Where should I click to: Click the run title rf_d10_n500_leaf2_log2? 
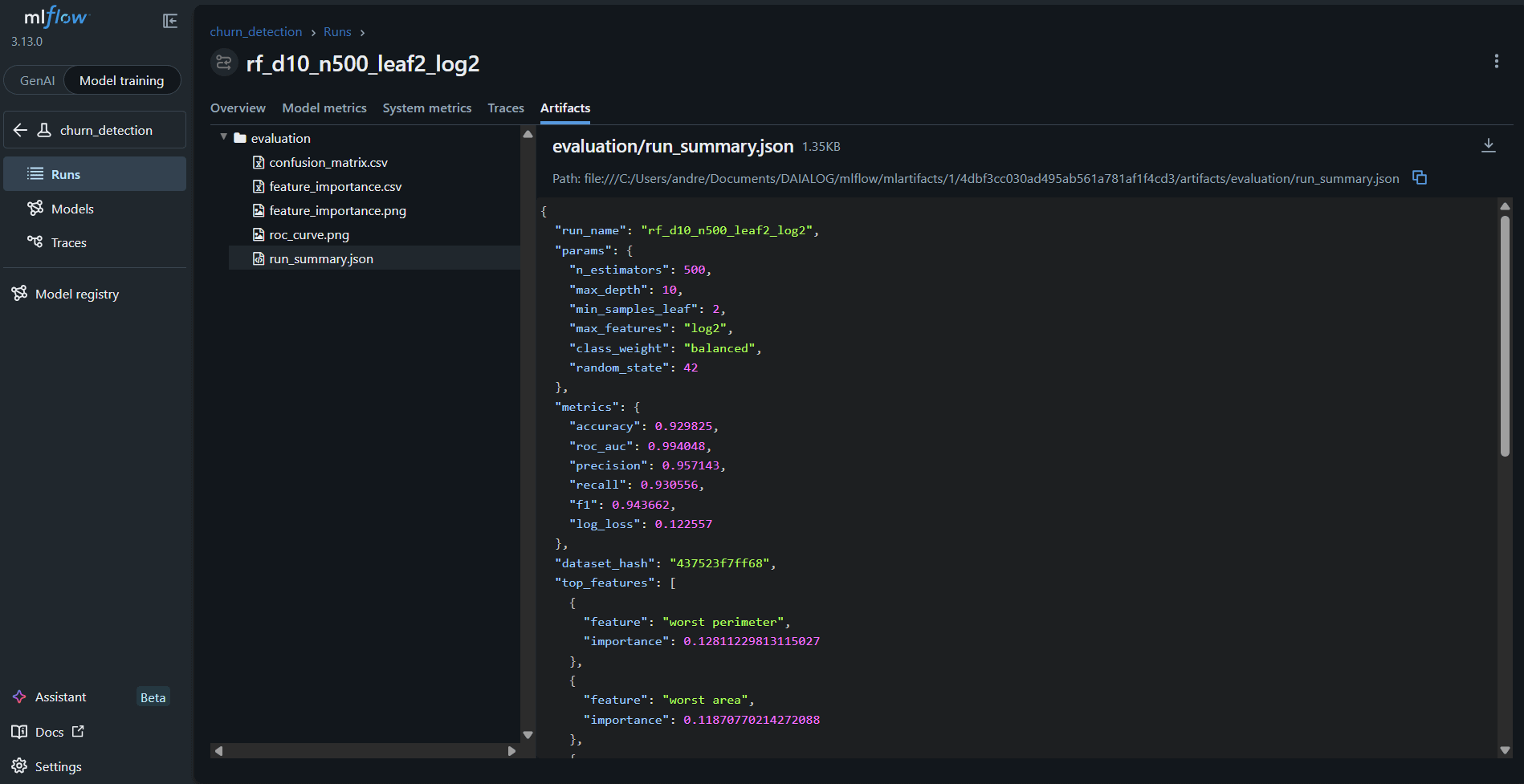363,63
